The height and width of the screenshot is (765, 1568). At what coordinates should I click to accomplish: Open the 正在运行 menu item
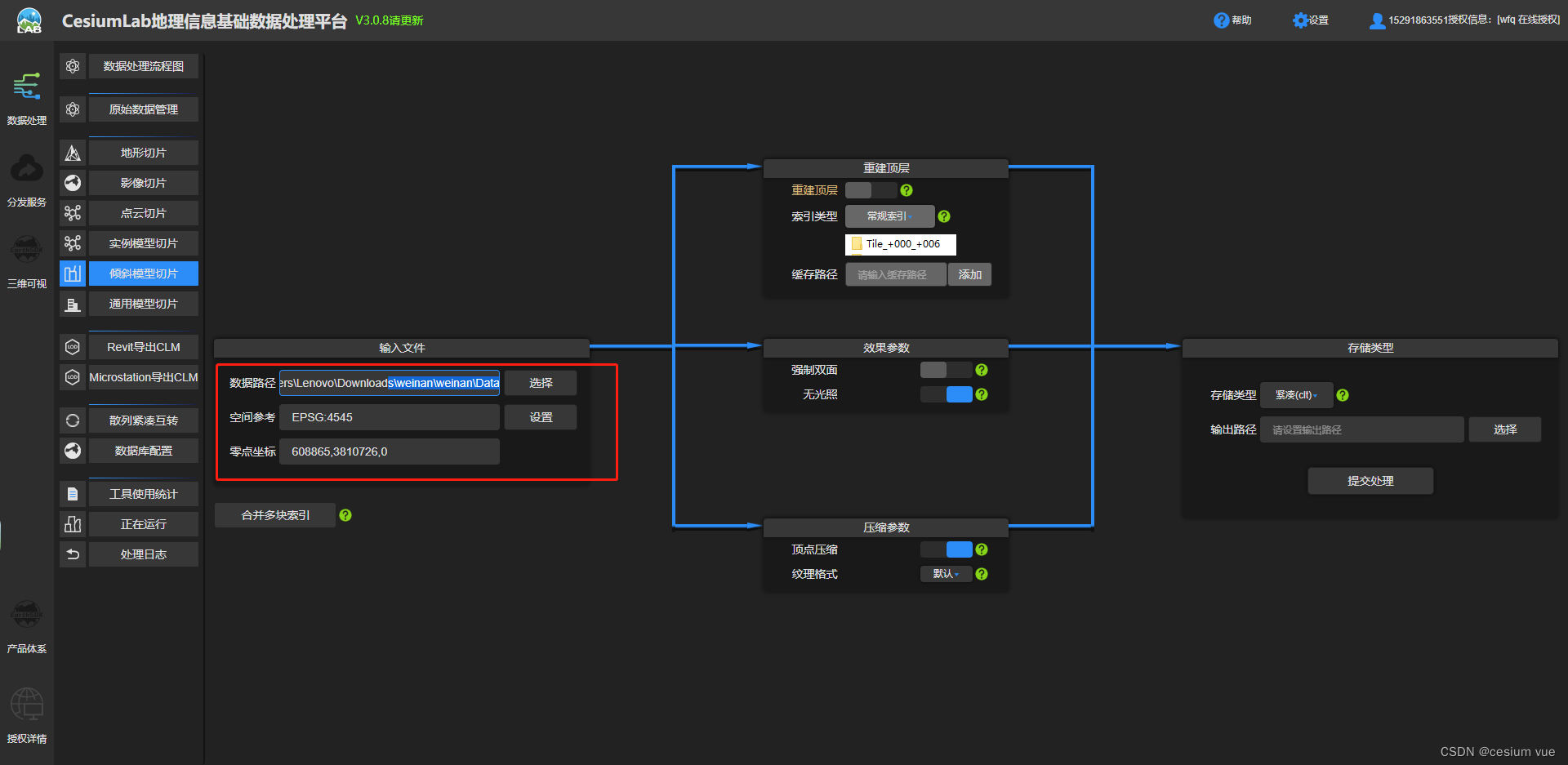144,524
